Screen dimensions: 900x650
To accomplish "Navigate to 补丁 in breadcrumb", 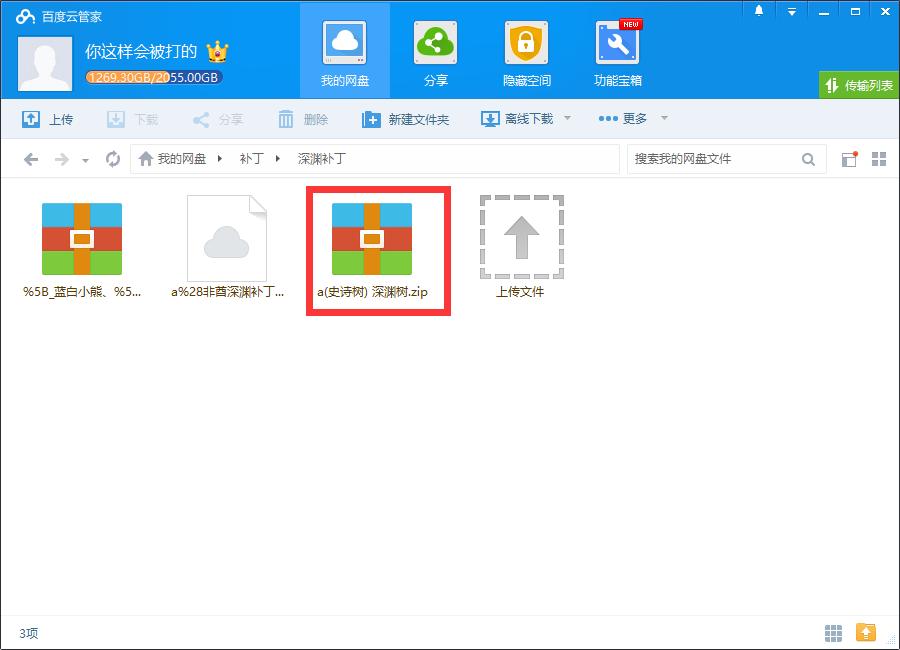I will [251, 158].
